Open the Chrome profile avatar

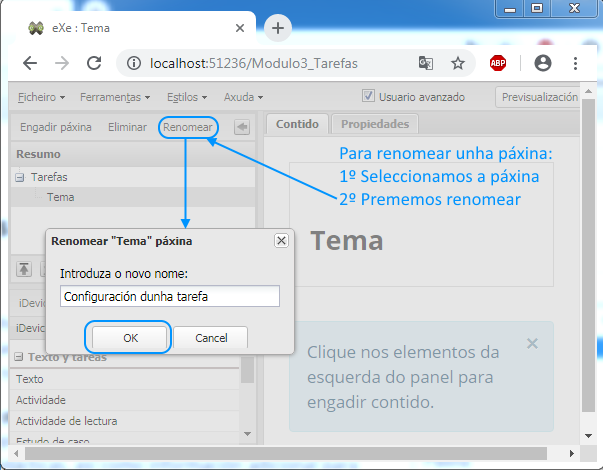[x=543, y=63]
